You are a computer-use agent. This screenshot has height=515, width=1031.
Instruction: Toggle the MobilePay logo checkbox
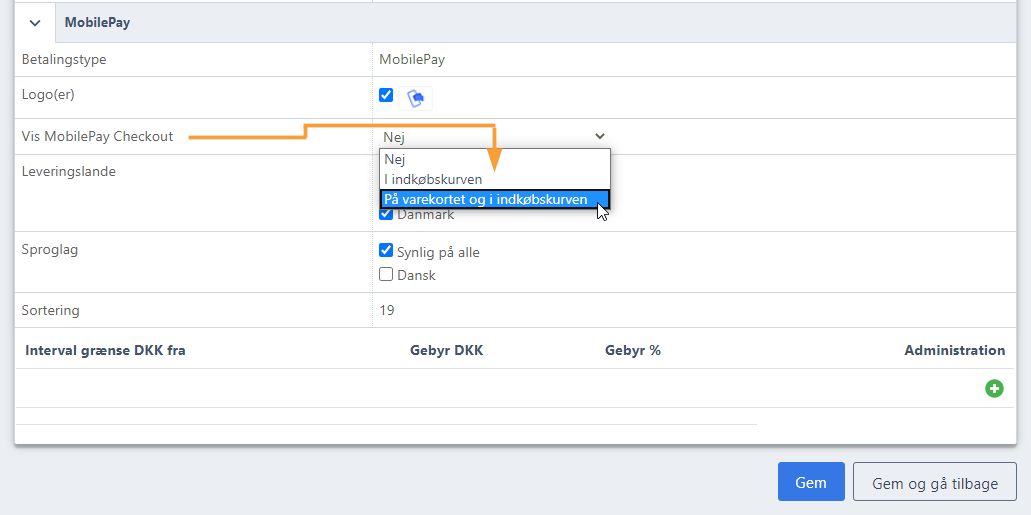(386, 95)
